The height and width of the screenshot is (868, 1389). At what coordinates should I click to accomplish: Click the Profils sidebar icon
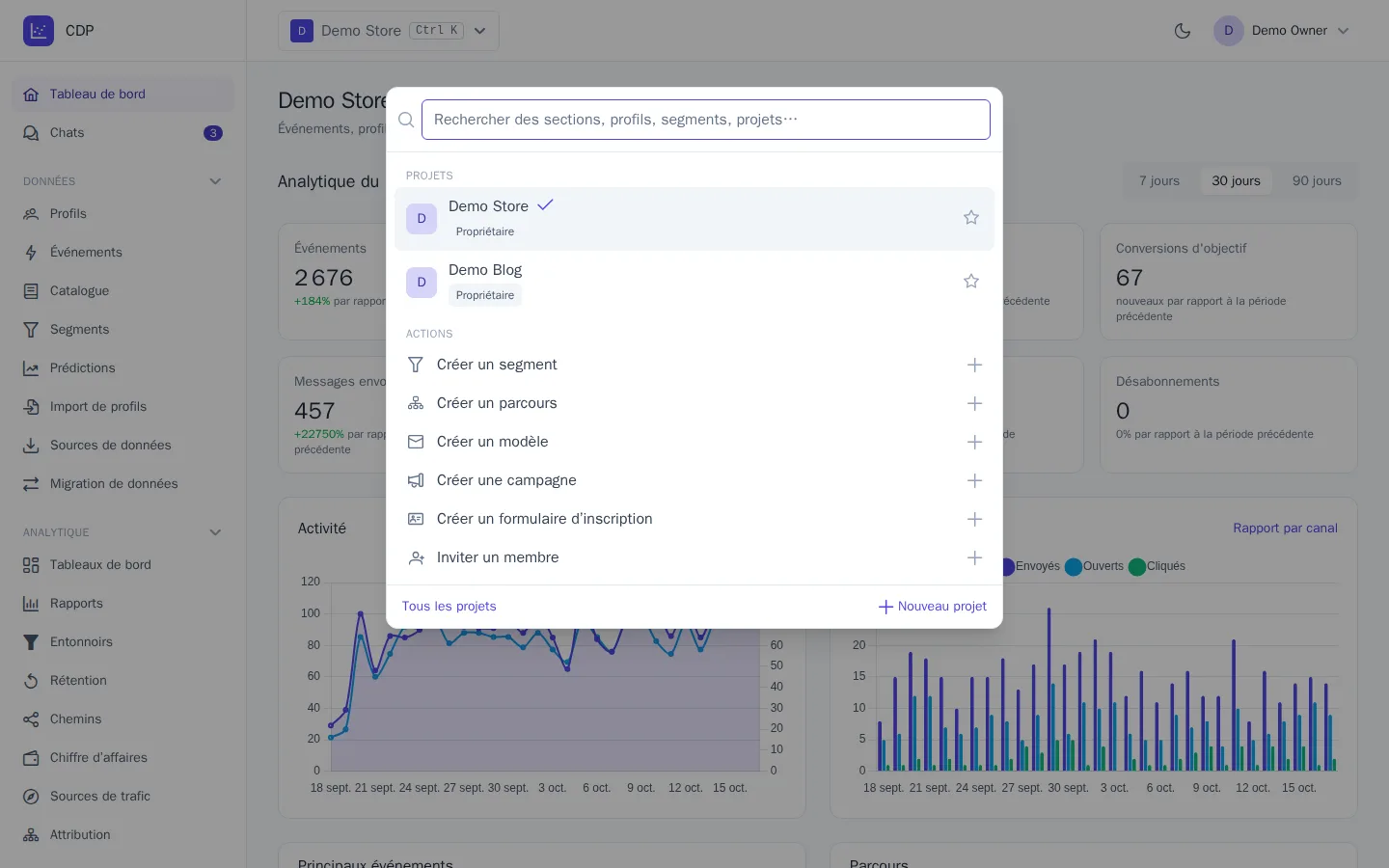pos(31,214)
